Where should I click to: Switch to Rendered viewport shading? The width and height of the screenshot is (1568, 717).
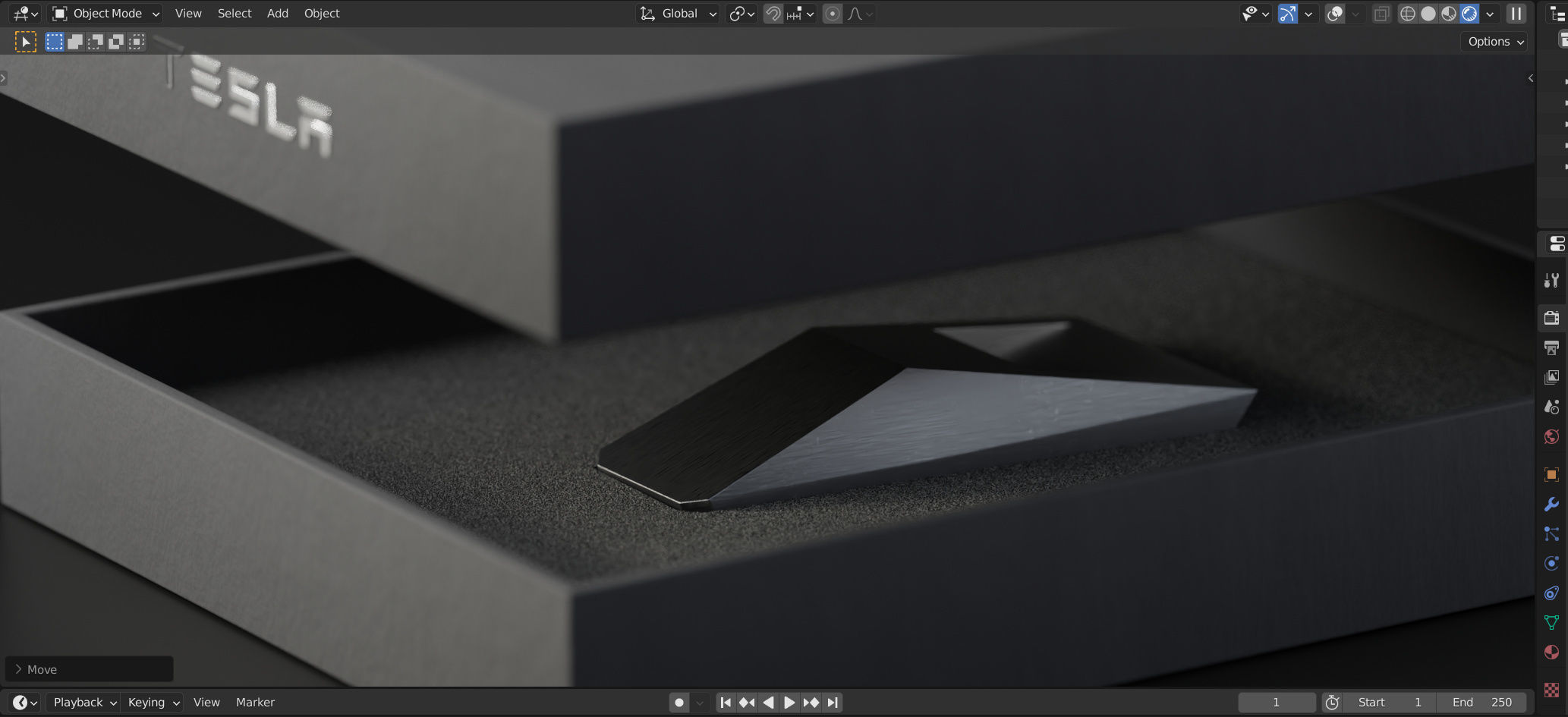[1469, 14]
